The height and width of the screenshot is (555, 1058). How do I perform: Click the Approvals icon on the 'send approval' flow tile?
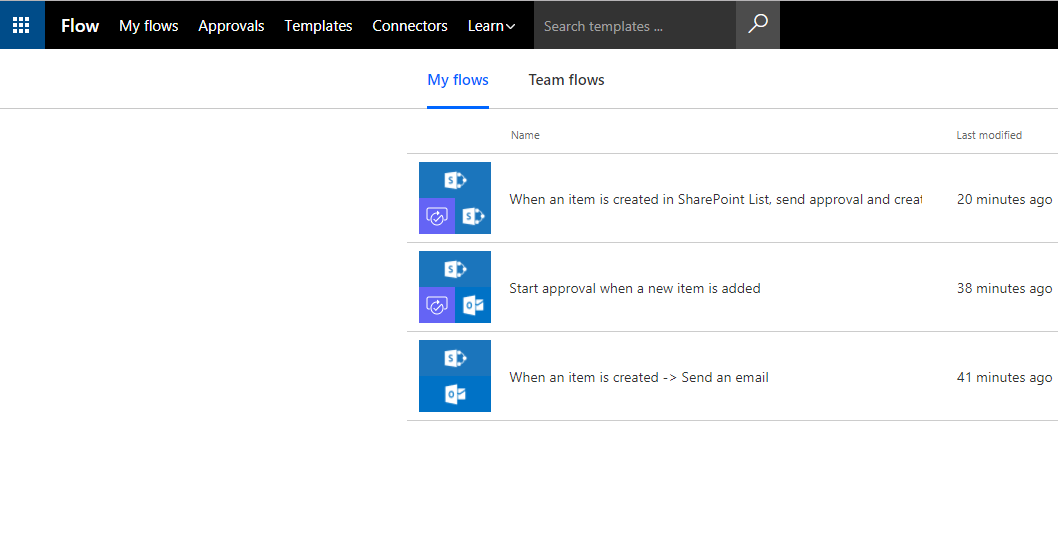click(x=437, y=216)
